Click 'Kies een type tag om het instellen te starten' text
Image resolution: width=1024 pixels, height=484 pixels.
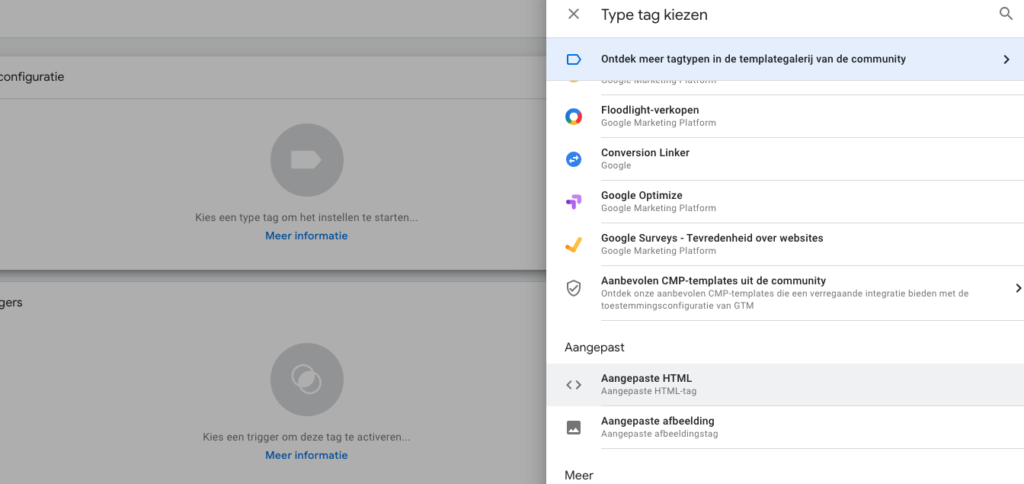pos(306,218)
